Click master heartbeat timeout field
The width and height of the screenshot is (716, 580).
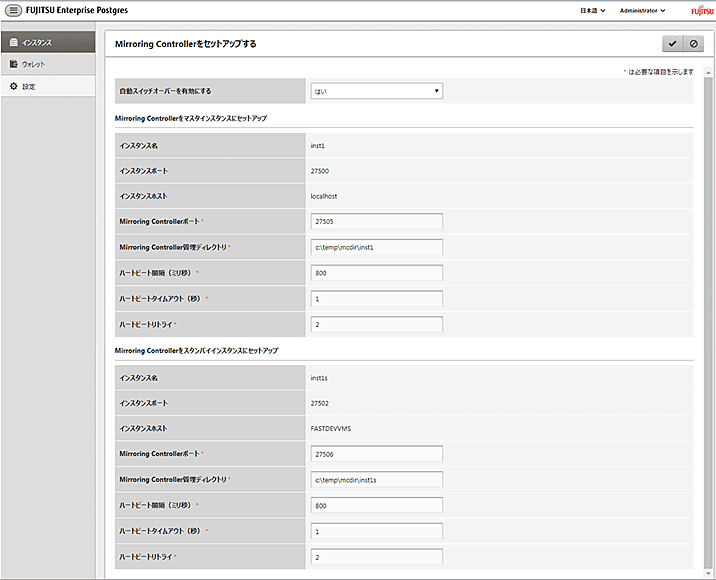377,299
